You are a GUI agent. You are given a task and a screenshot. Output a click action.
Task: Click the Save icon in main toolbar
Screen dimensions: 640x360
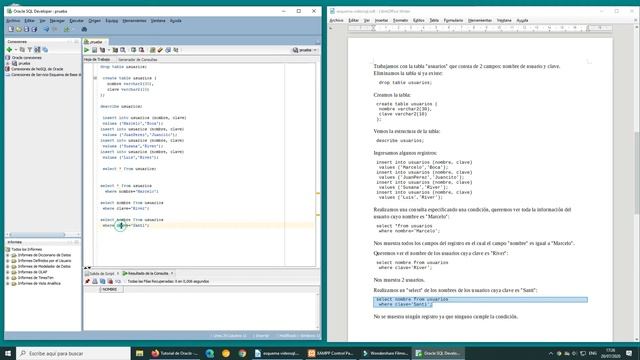pyautogui.click(x=27, y=29)
